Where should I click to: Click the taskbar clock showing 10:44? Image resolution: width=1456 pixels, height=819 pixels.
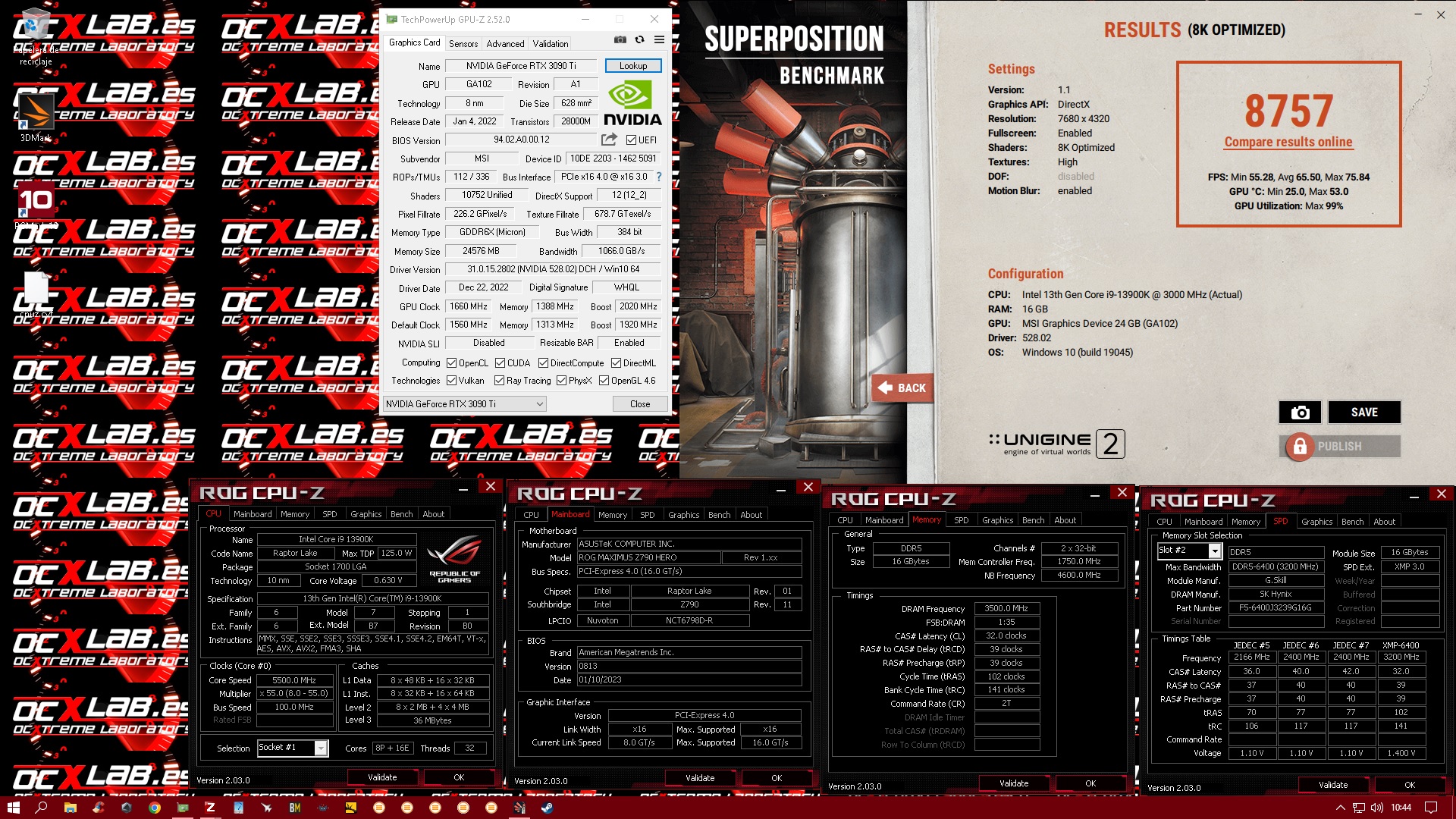pyautogui.click(x=1401, y=808)
